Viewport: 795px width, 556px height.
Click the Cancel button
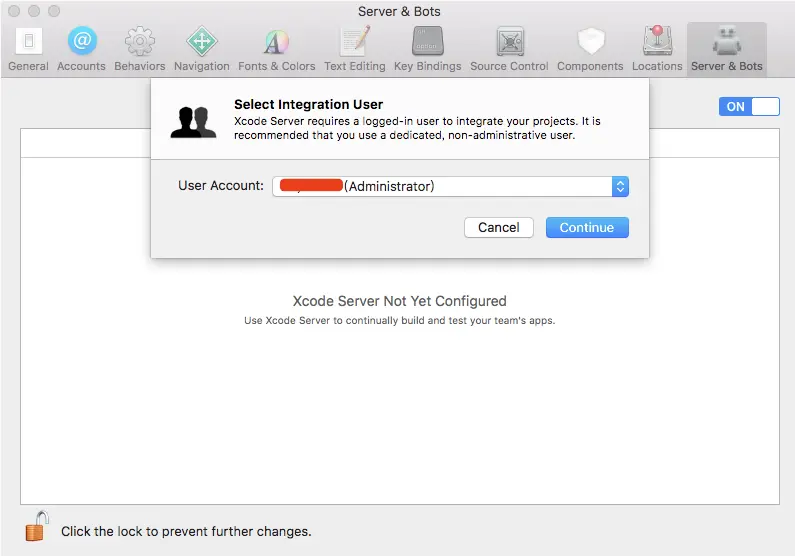498,228
